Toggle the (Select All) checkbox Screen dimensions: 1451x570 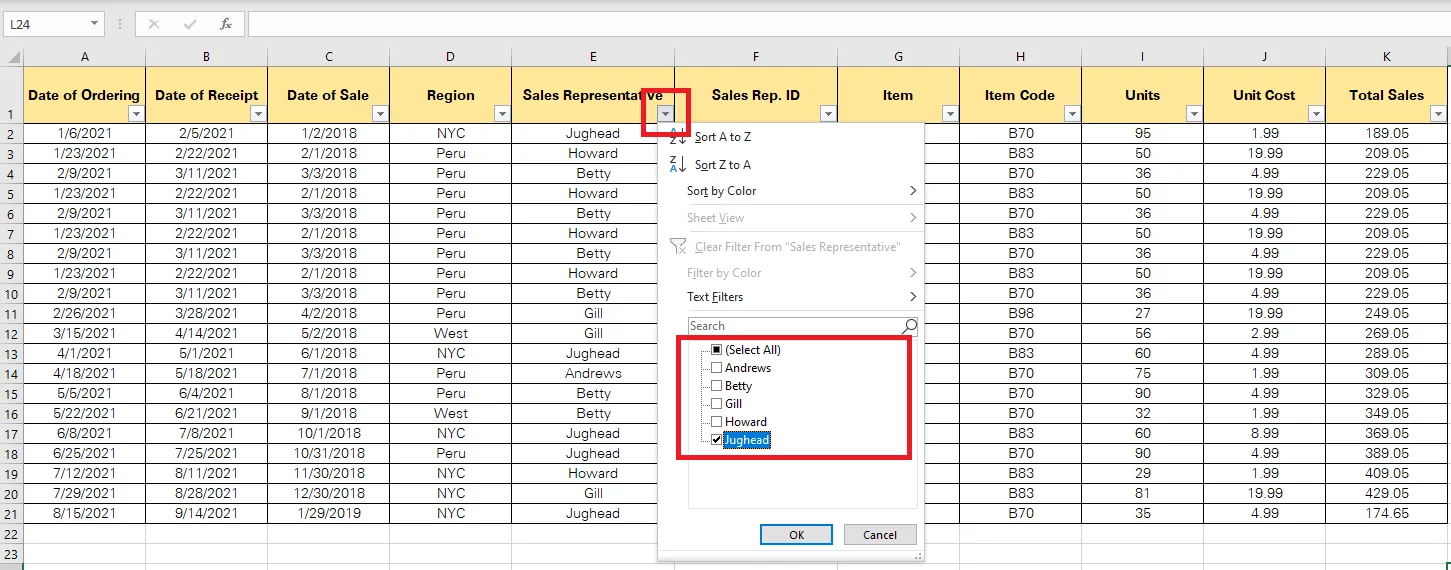click(x=716, y=350)
